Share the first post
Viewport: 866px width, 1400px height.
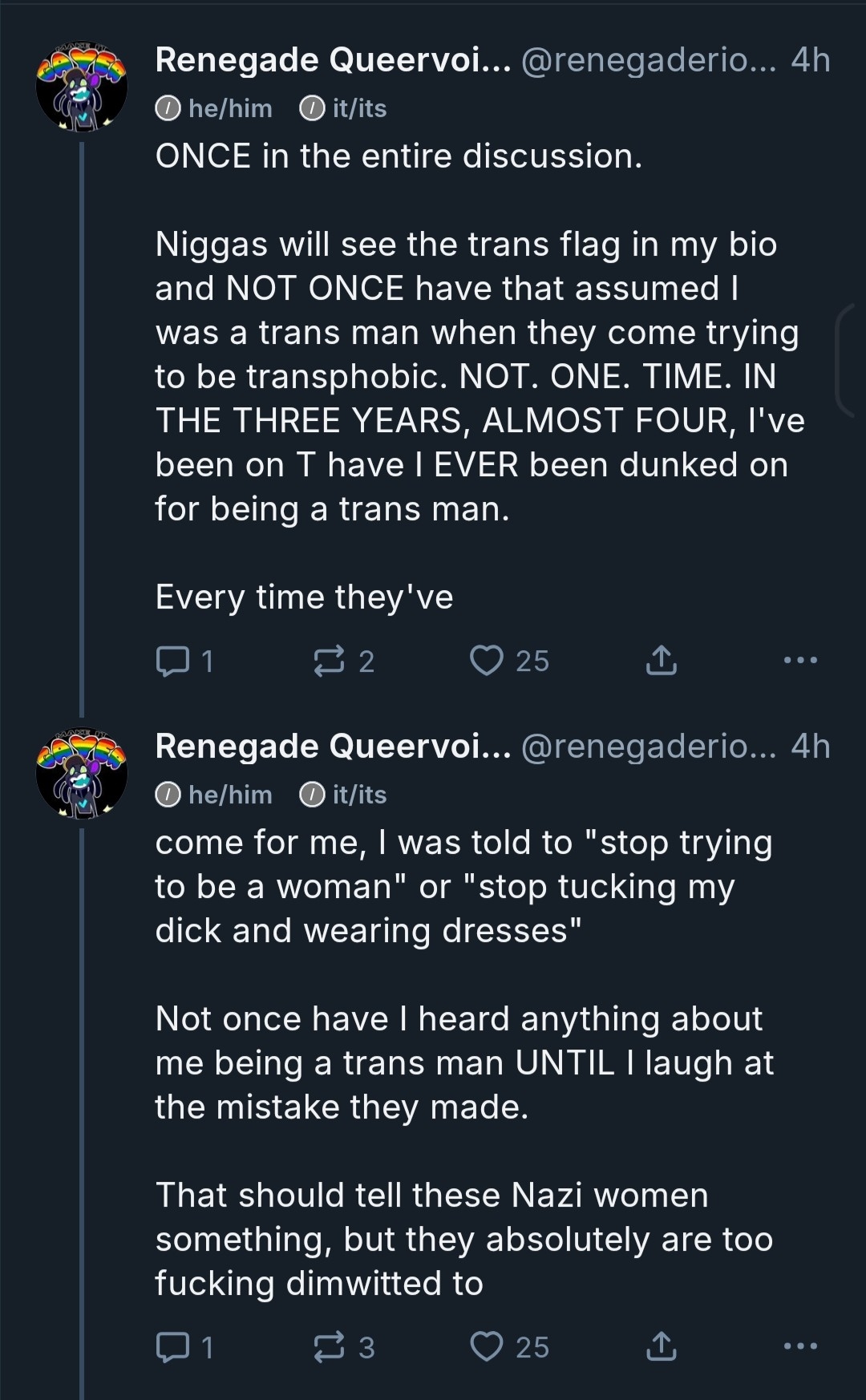pos(661,661)
